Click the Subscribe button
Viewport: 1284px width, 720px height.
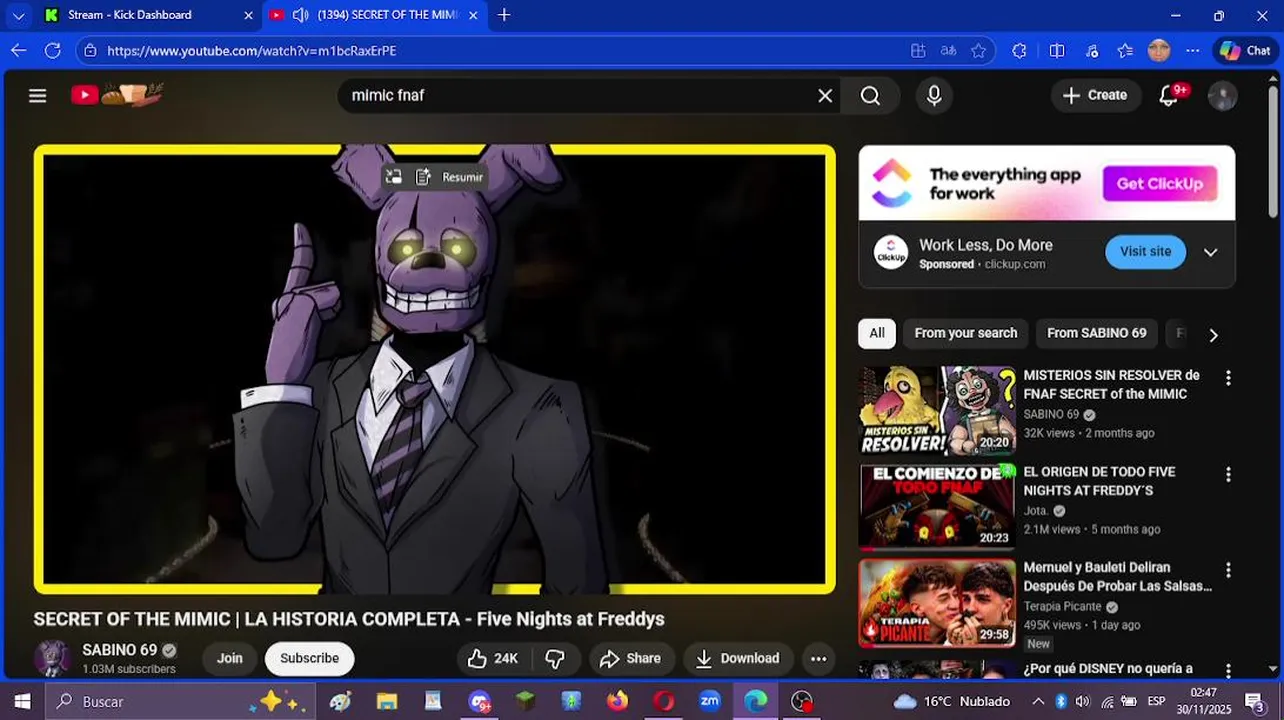point(309,658)
